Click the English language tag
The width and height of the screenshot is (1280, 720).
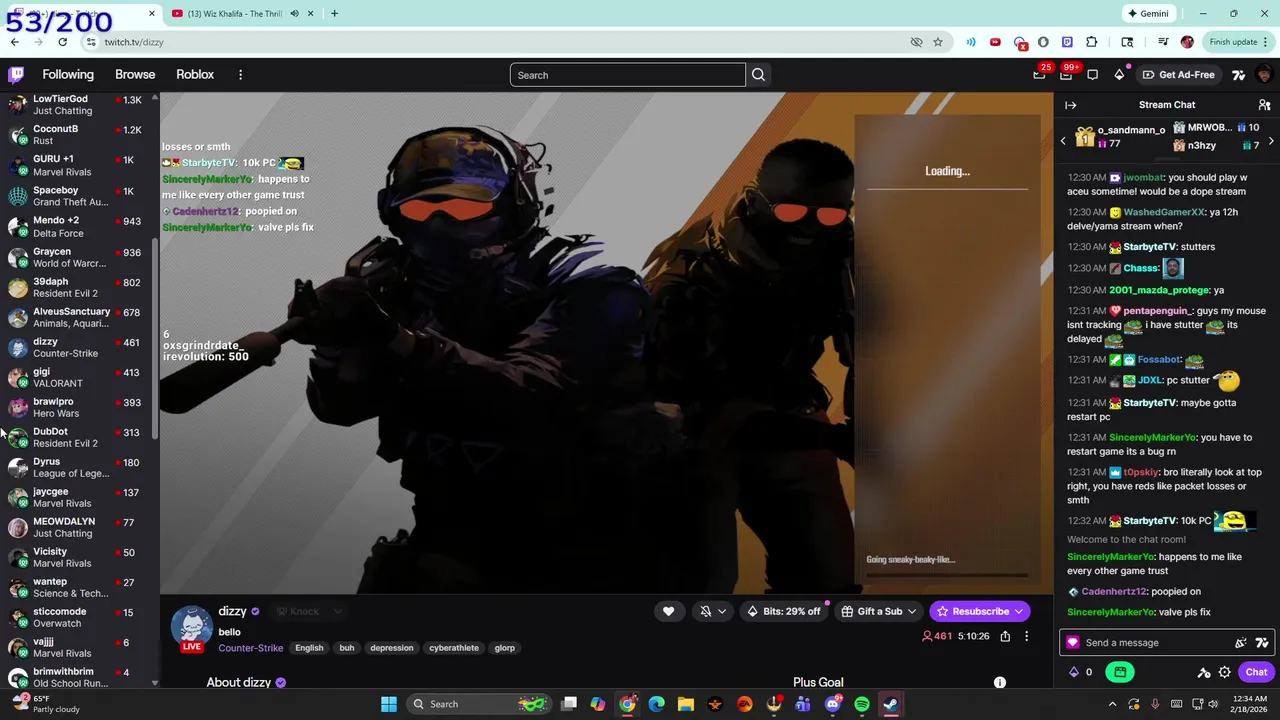(309, 648)
